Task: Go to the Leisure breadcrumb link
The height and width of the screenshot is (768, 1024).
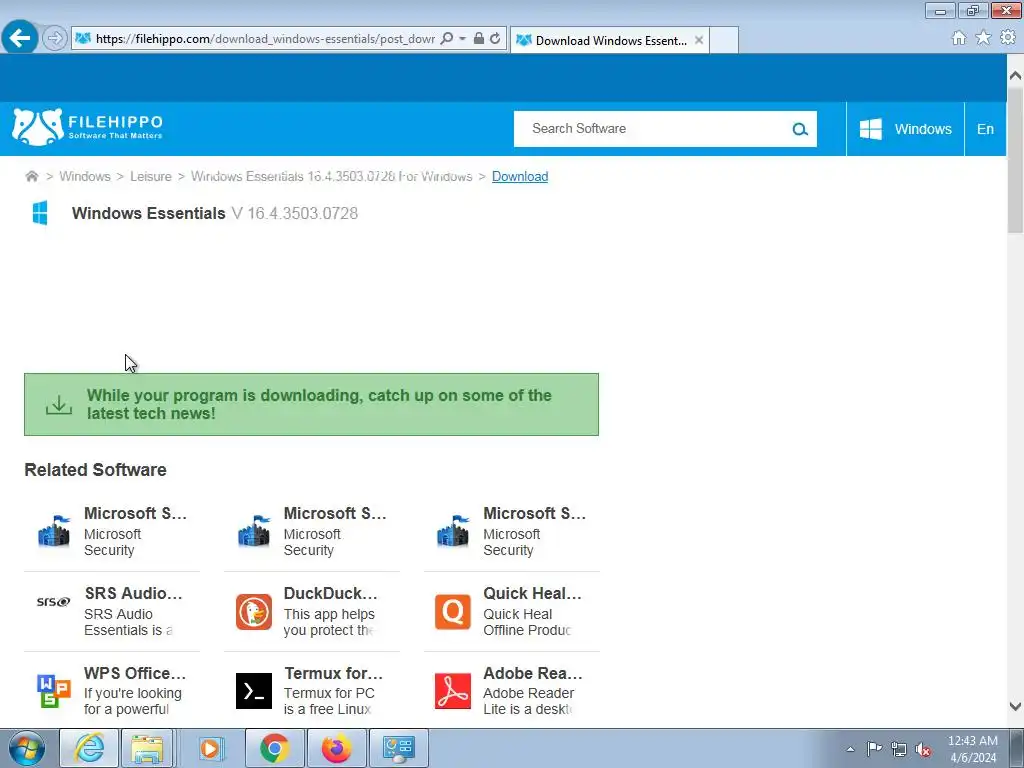Action: coord(151,176)
